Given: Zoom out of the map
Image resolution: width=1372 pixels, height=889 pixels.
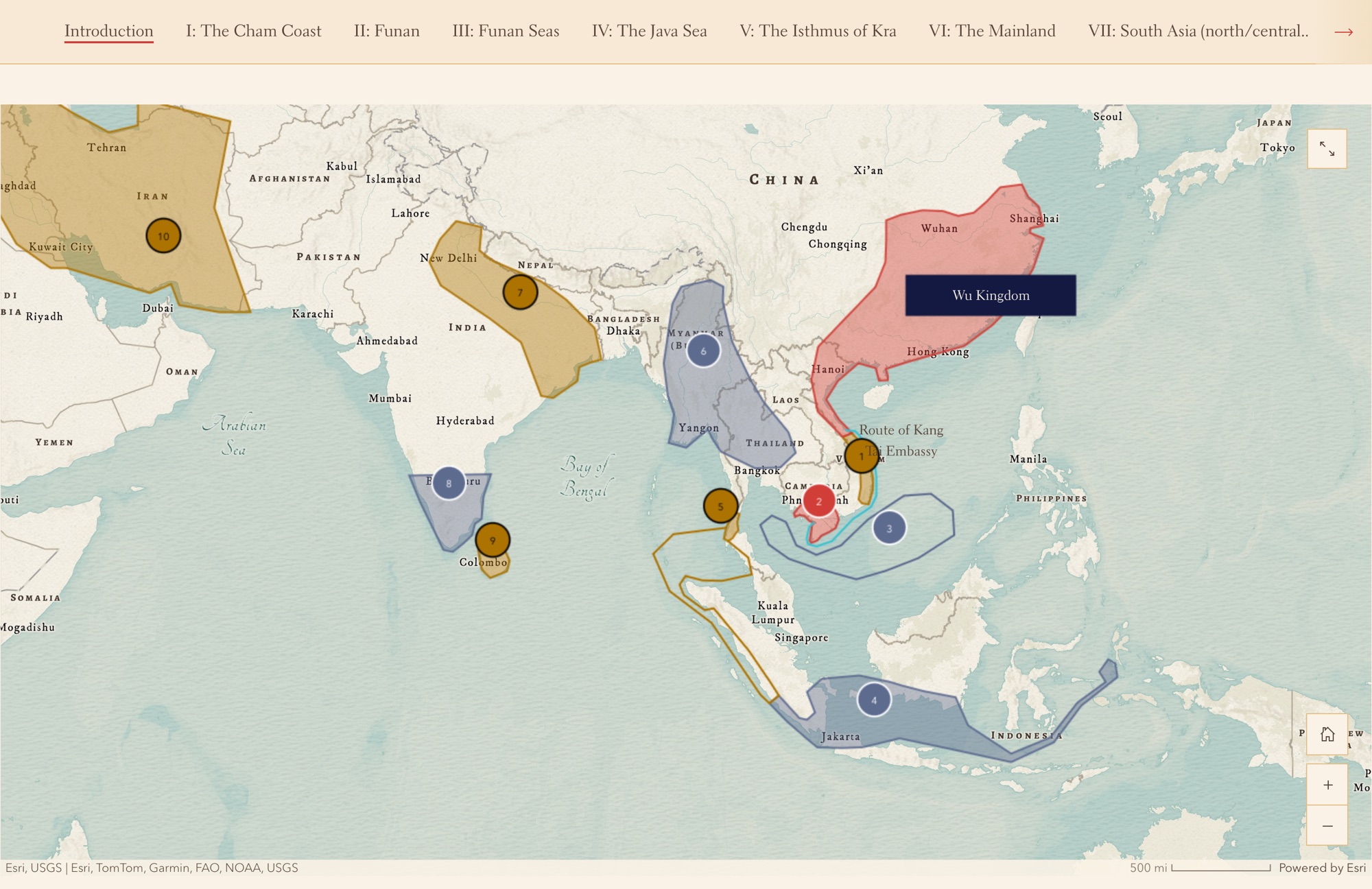Looking at the screenshot, I should pyautogui.click(x=1327, y=825).
